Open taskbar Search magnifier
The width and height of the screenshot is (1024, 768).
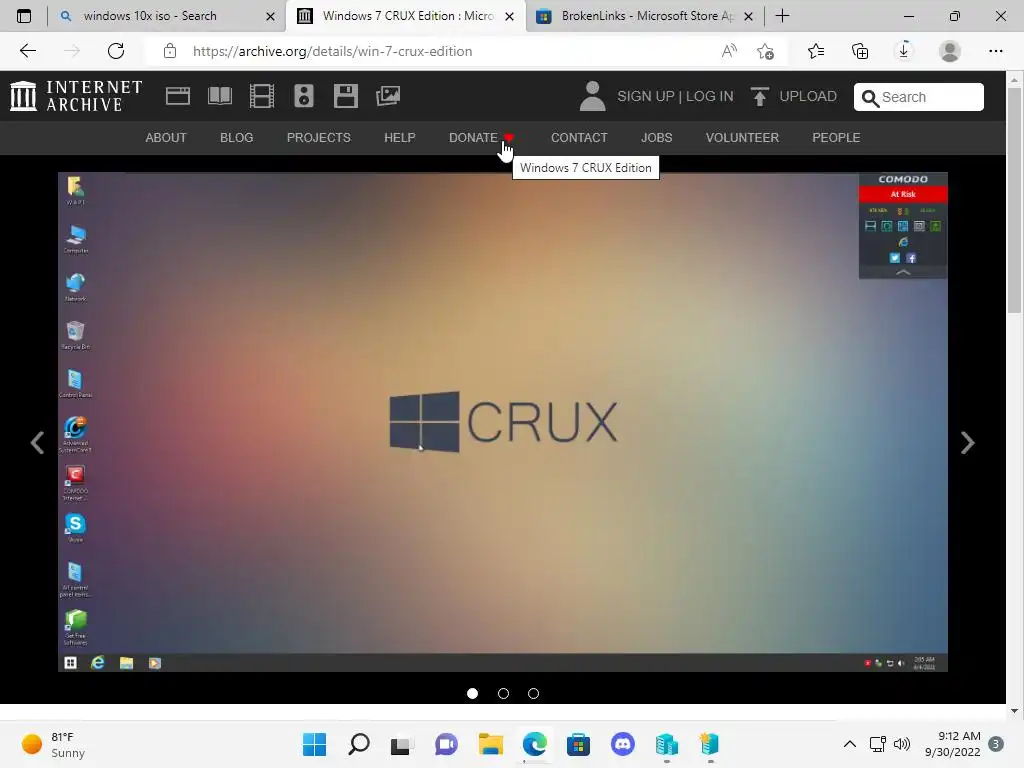(359, 744)
